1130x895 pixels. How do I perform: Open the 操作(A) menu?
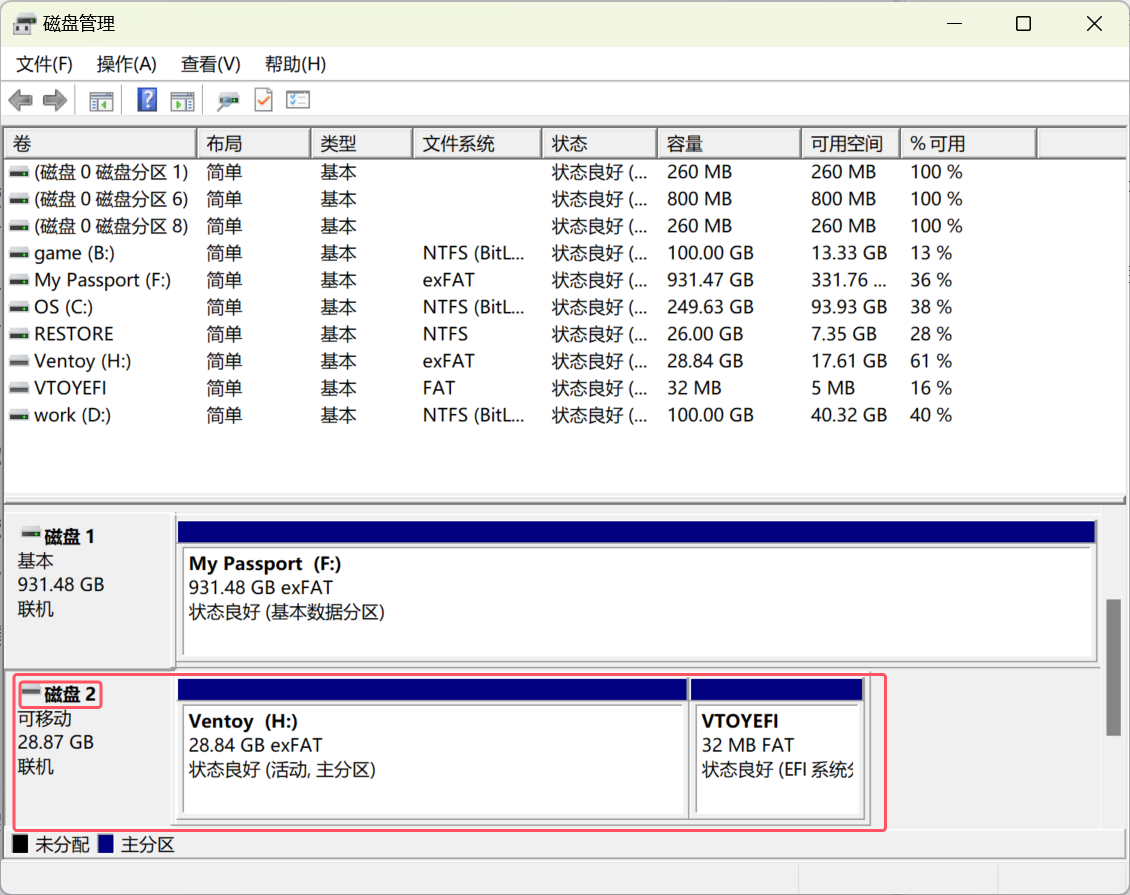(x=126, y=64)
